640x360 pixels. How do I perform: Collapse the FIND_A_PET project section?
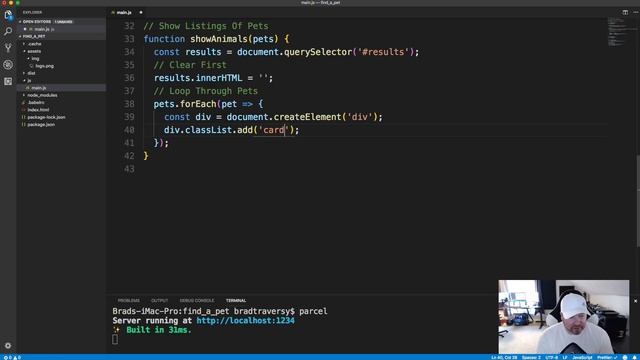pos(33,36)
